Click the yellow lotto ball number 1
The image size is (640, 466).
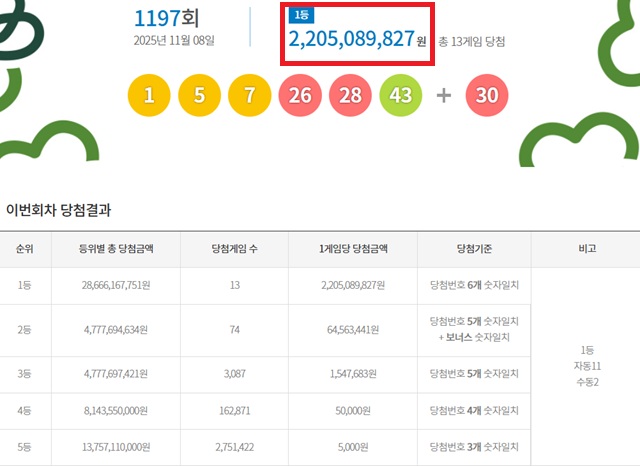tap(149, 96)
